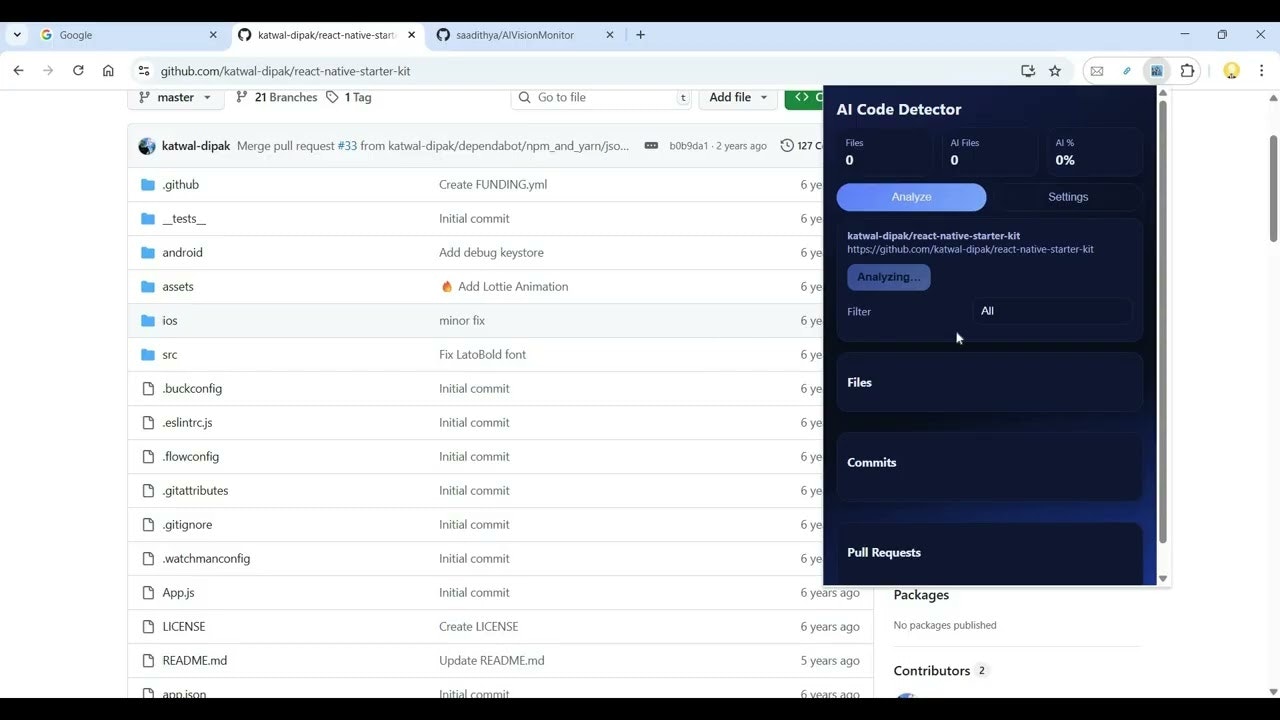Viewport: 1280px width, 720px height.
Task: Open the Filter dropdown showing All
Action: [x=1052, y=311]
